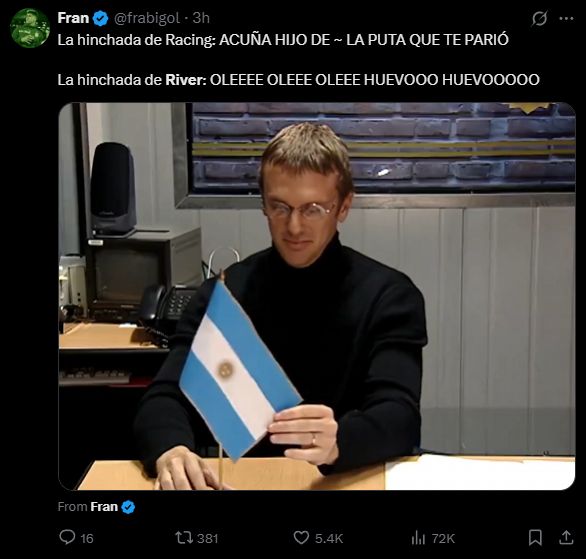The height and width of the screenshot is (559, 586).
Task: Click the 381 reposts count
Action: coord(207,538)
